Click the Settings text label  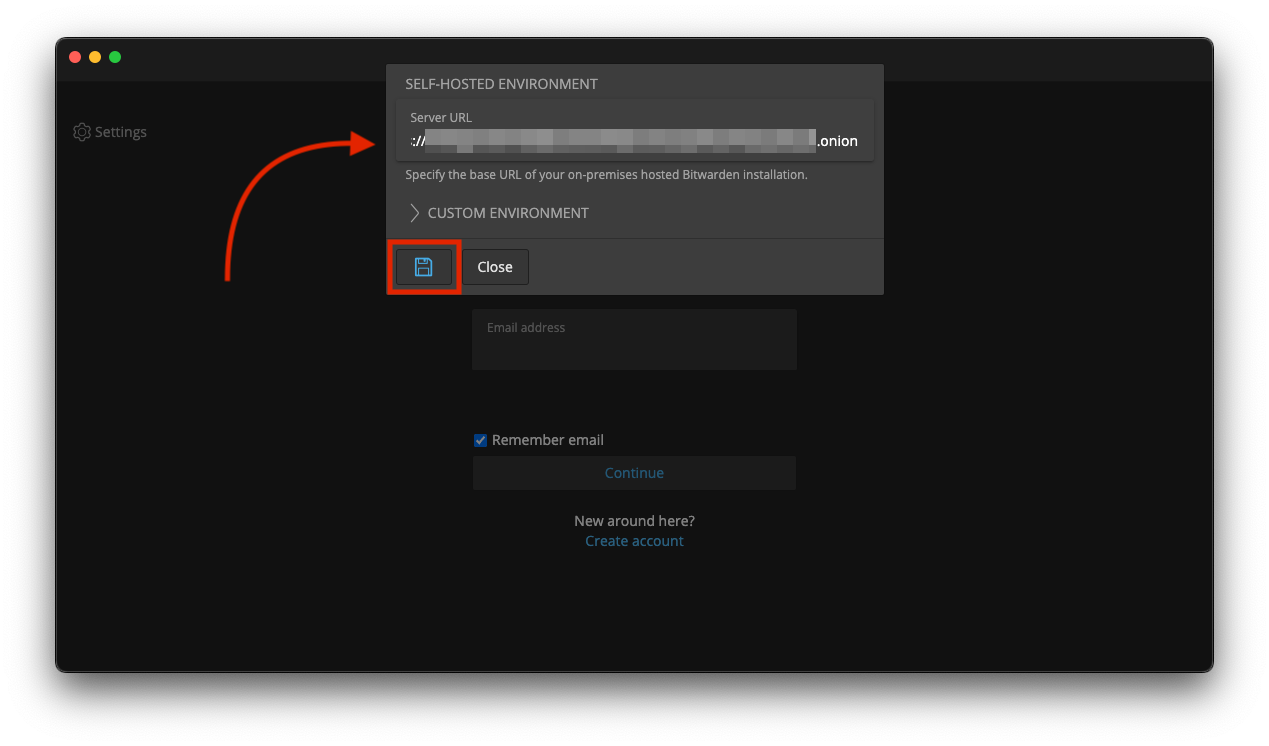coord(121,132)
